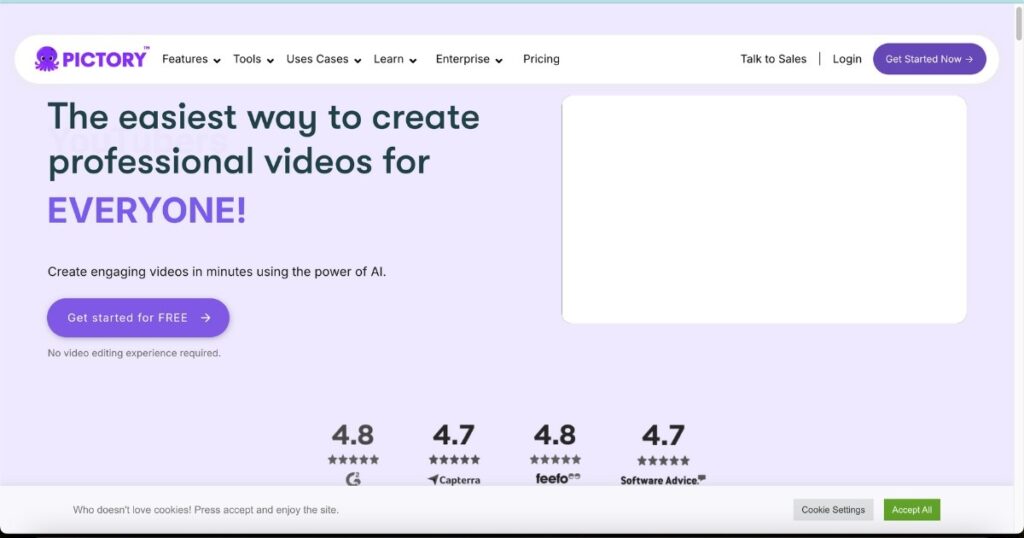
Task: Click the 4.7 rating above Capterra
Action: 453,435
